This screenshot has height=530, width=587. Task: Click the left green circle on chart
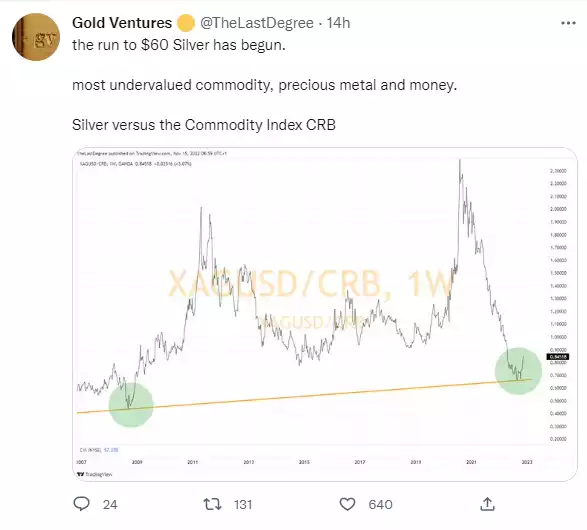pyautogui.click(x=131, y=405)
